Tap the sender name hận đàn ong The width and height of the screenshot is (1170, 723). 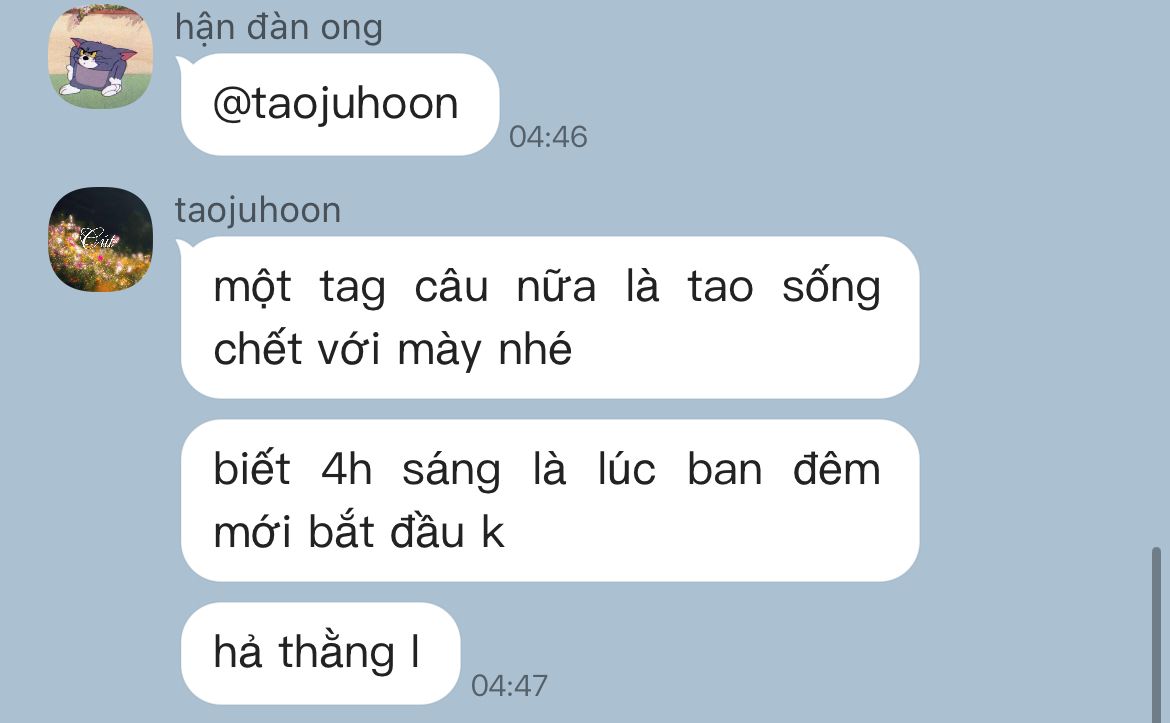click(x=279, y=28)
